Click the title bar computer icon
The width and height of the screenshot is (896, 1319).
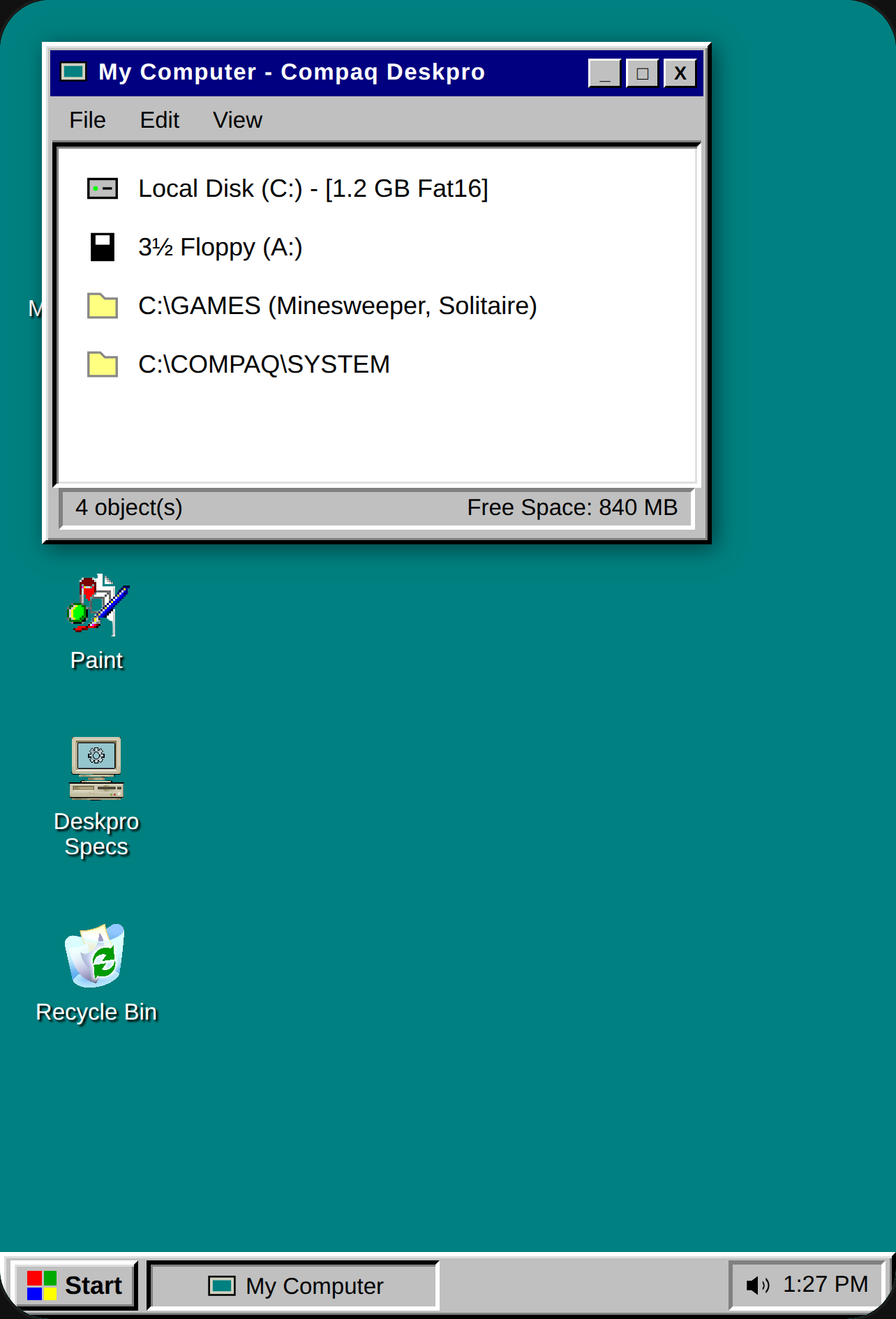[73, 72]
